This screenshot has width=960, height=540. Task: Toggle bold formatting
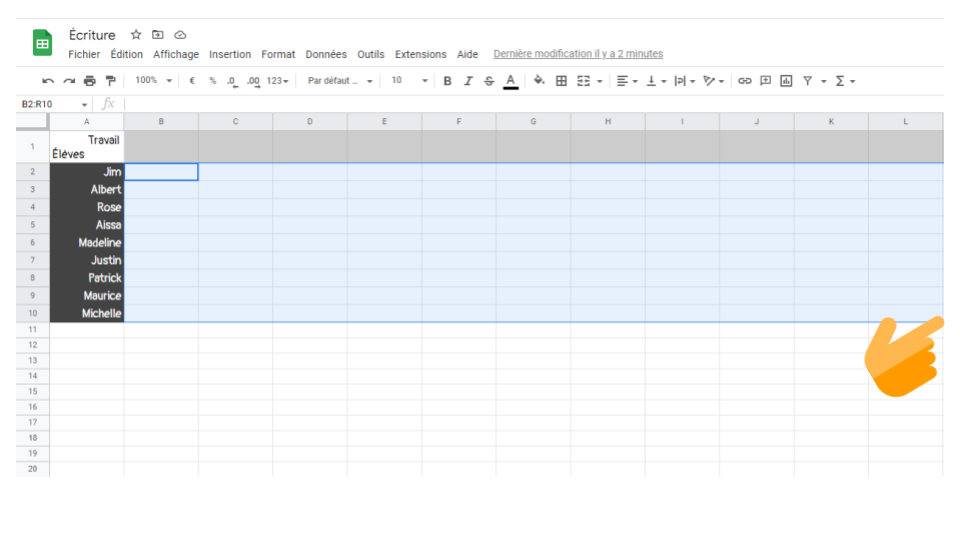447,81
